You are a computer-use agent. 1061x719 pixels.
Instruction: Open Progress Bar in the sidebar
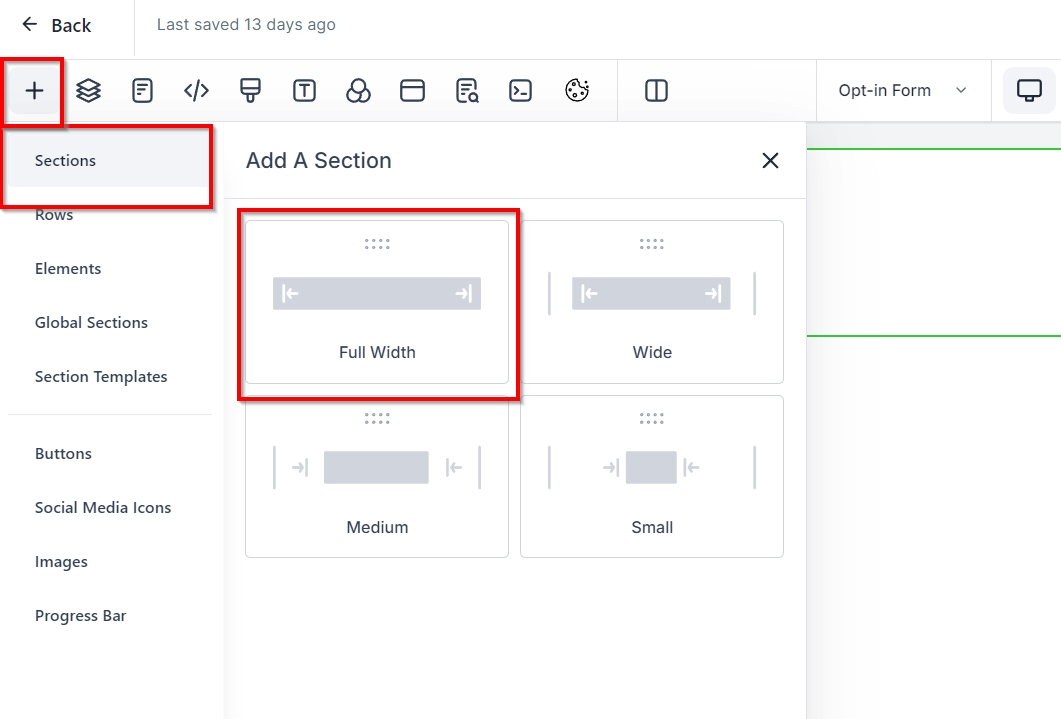81,616
